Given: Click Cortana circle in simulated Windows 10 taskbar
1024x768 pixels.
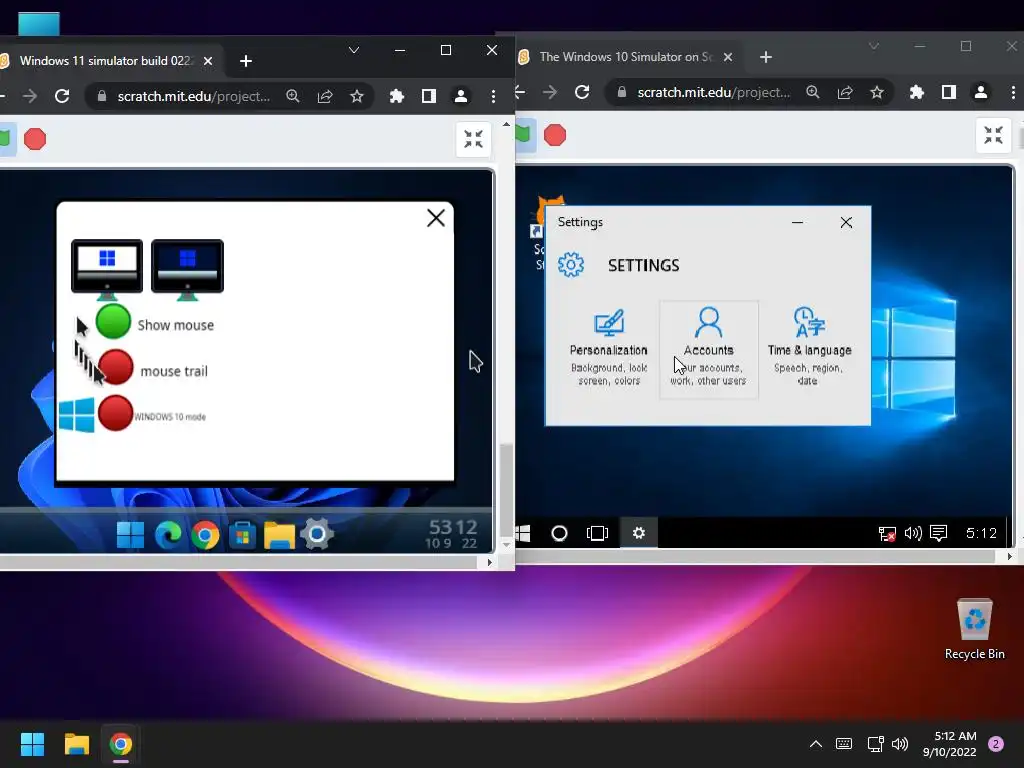Looking at the screenshot, I should pos(559,534).
